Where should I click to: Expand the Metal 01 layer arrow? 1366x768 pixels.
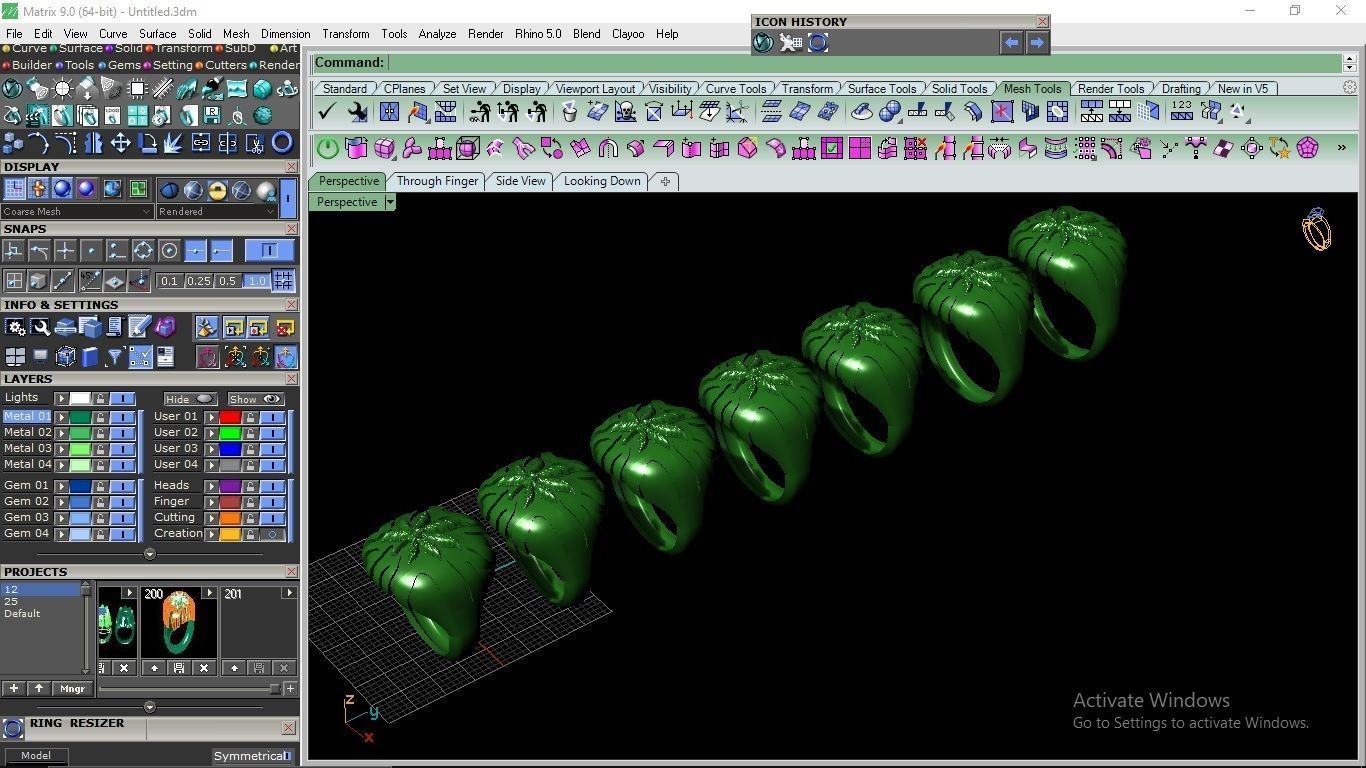pos(62,417)
